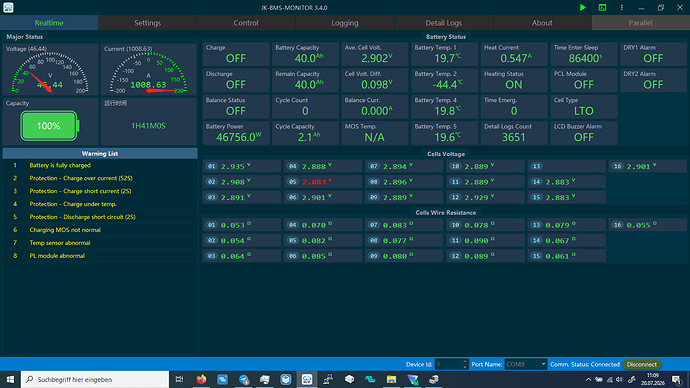Switch to the Realtime tab
690x388 pixels.
point(49,23)
